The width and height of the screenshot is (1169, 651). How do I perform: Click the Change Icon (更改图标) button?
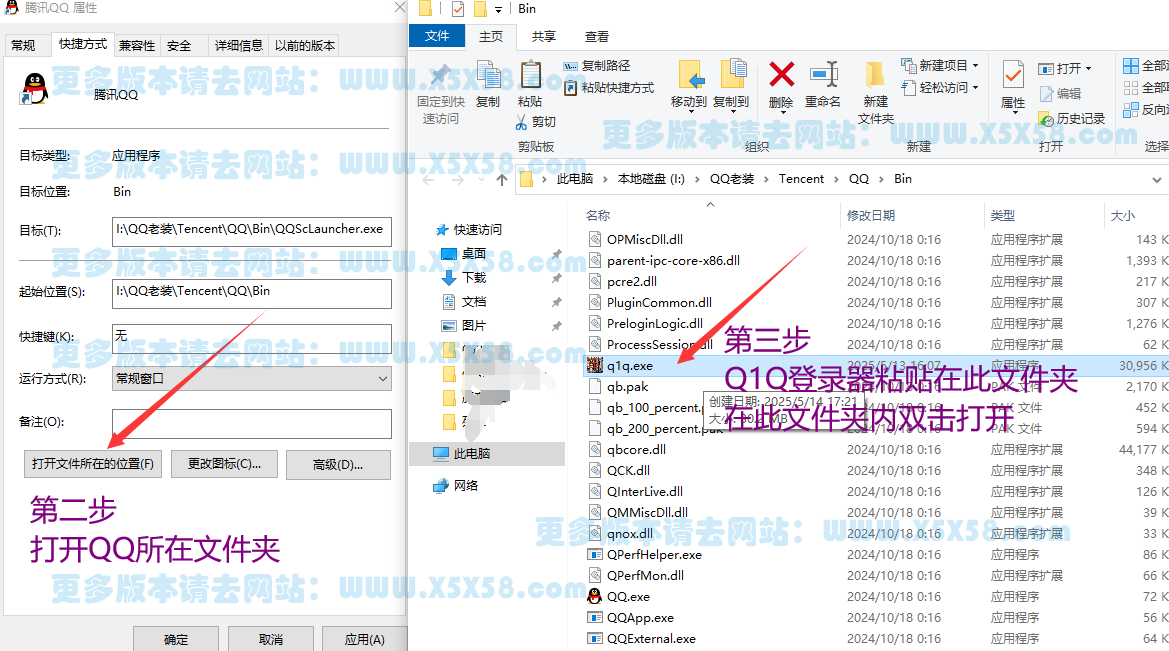click(223, 464)
